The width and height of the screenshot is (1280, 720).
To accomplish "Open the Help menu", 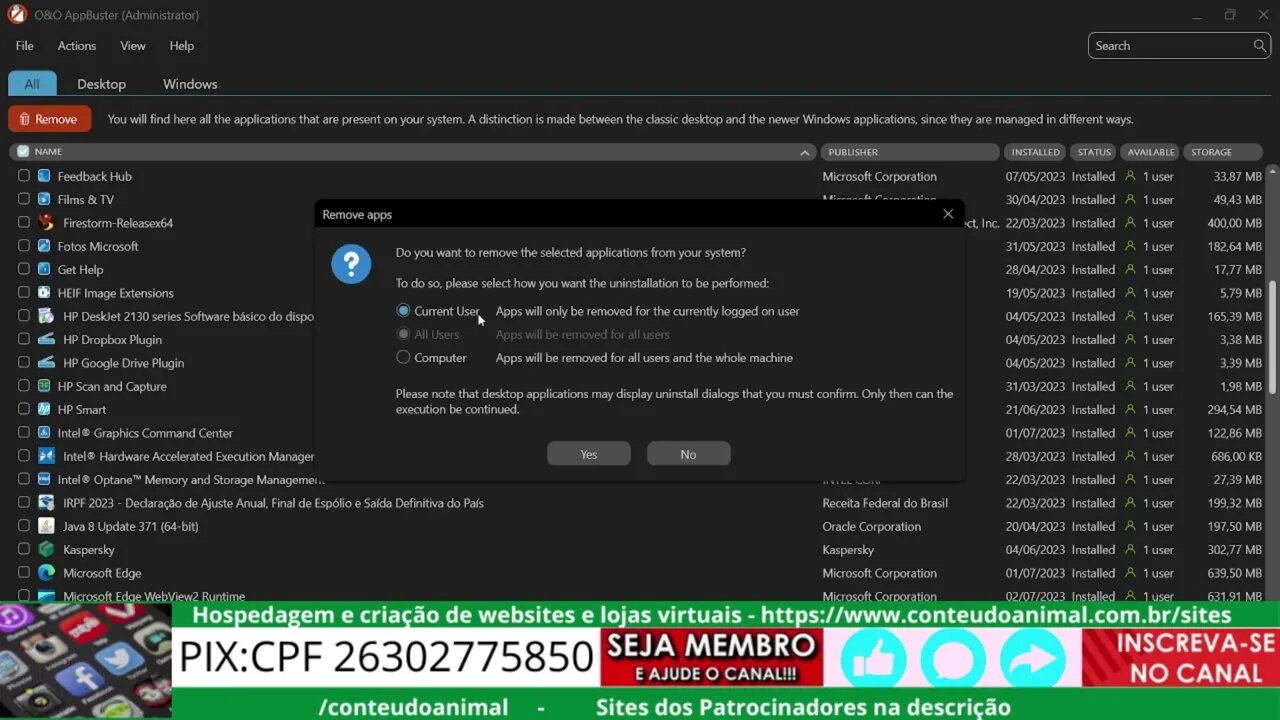I will (x=182, y=46).
